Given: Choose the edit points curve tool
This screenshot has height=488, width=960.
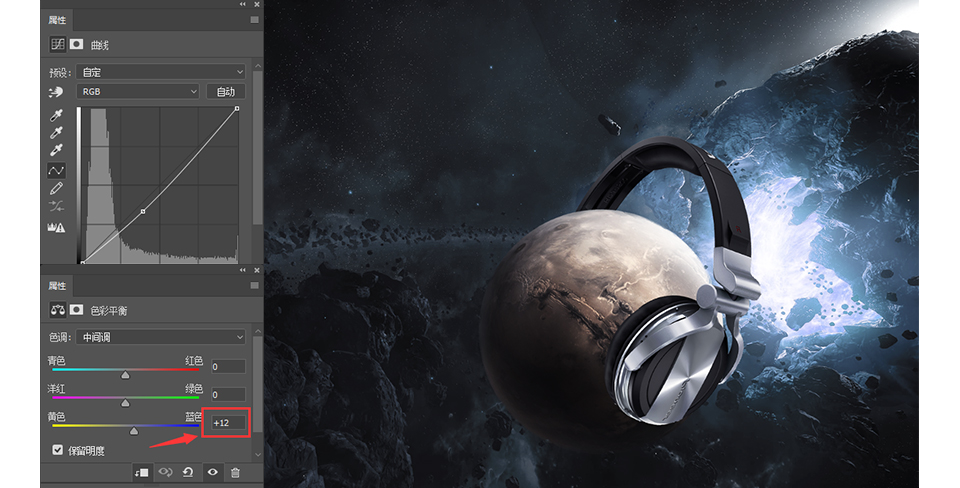Looking at the screenshot, I should click(56, 170).
